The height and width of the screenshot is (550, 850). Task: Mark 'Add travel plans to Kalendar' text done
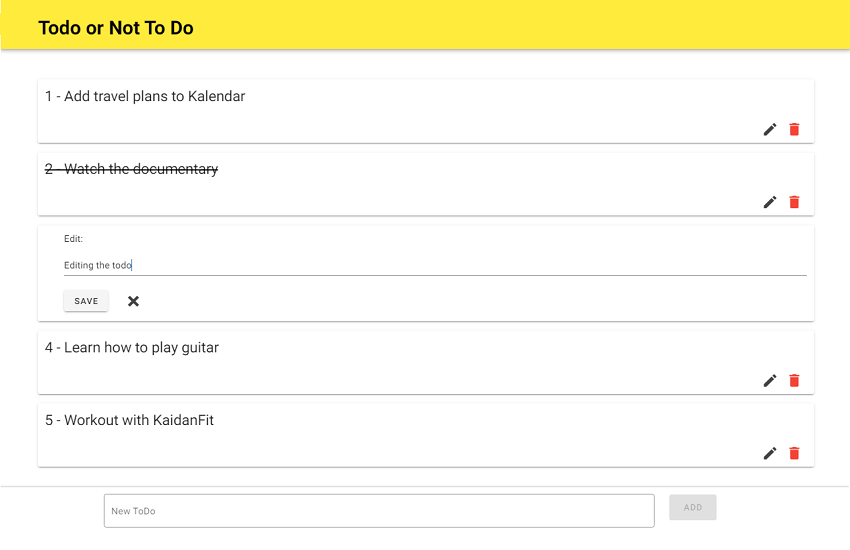pyautogui.click(x=145, y=96)
